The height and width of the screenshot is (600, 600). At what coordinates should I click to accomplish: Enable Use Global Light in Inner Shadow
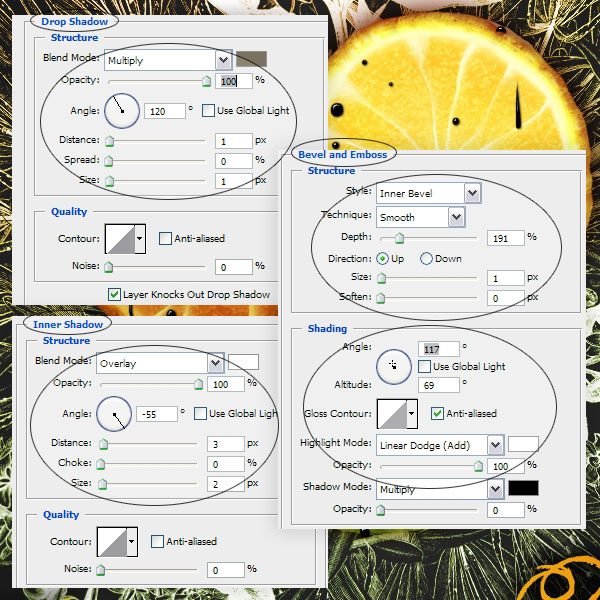pos(201,414)
